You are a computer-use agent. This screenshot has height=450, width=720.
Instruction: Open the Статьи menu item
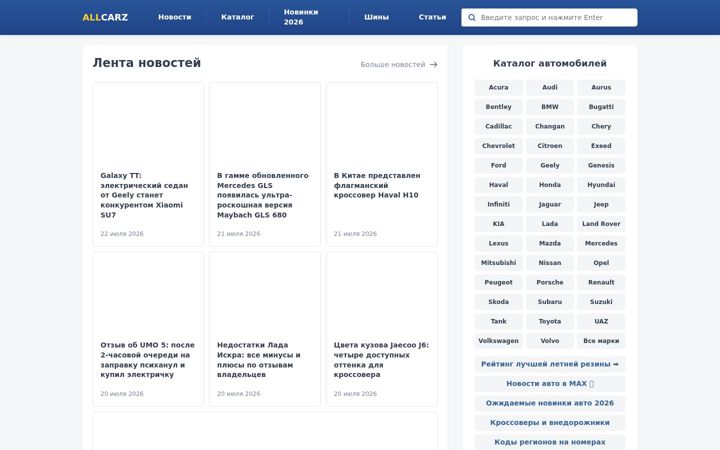pyautogui.click(x=432, y=17)
